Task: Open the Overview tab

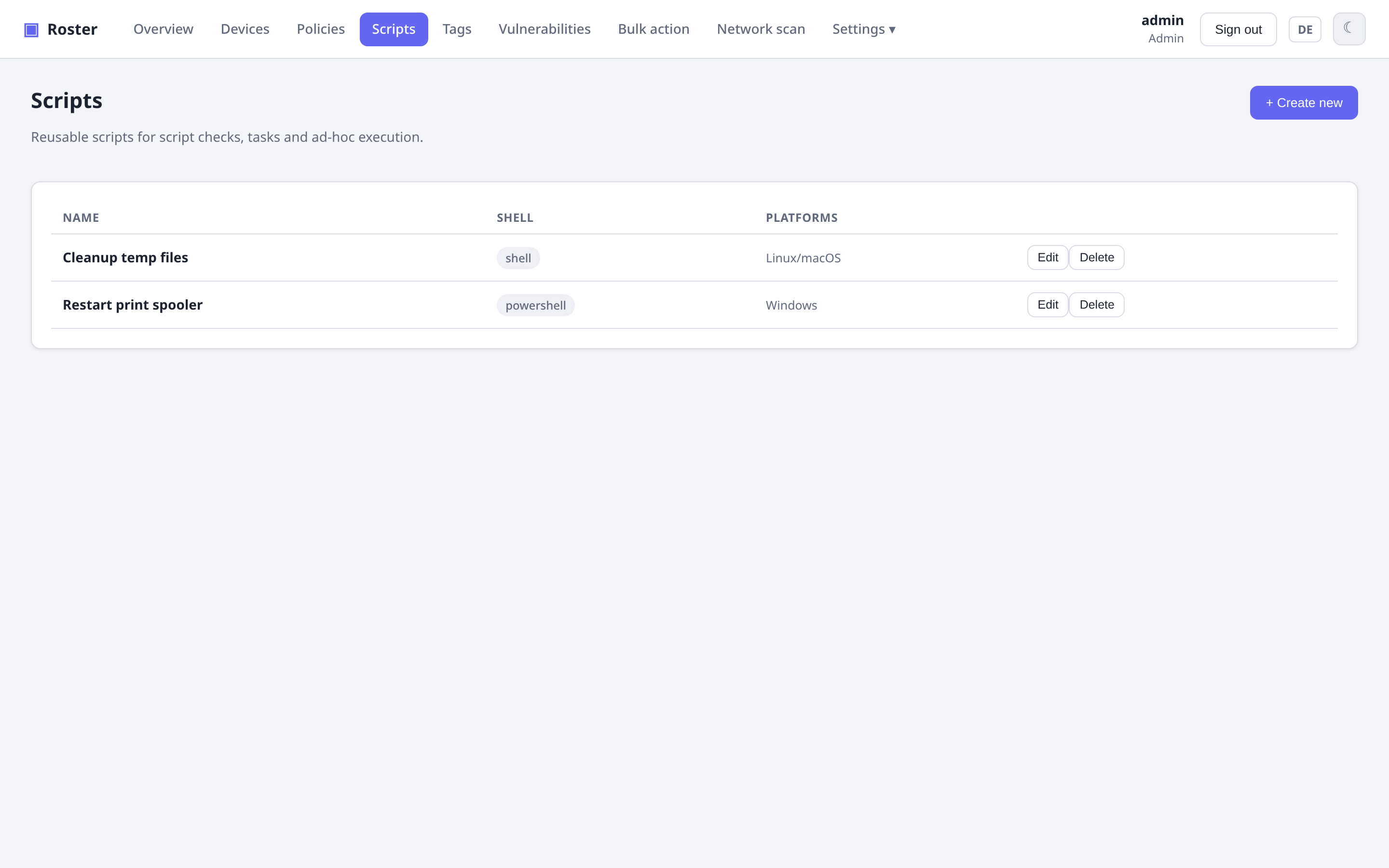Action: (163, 29)
